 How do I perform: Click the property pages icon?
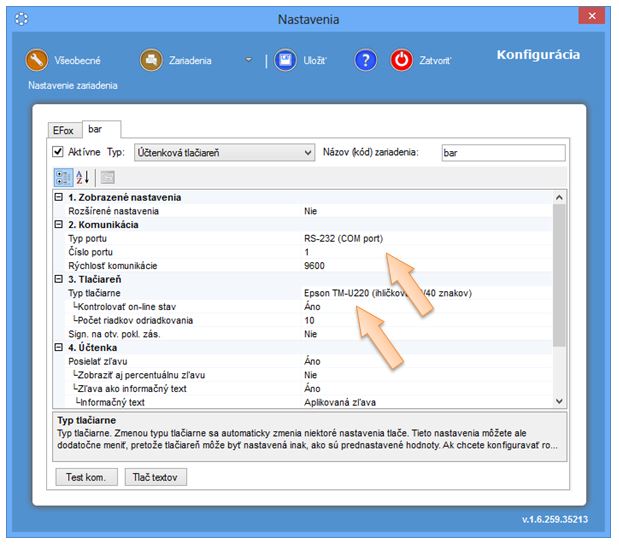pos(107,177)
